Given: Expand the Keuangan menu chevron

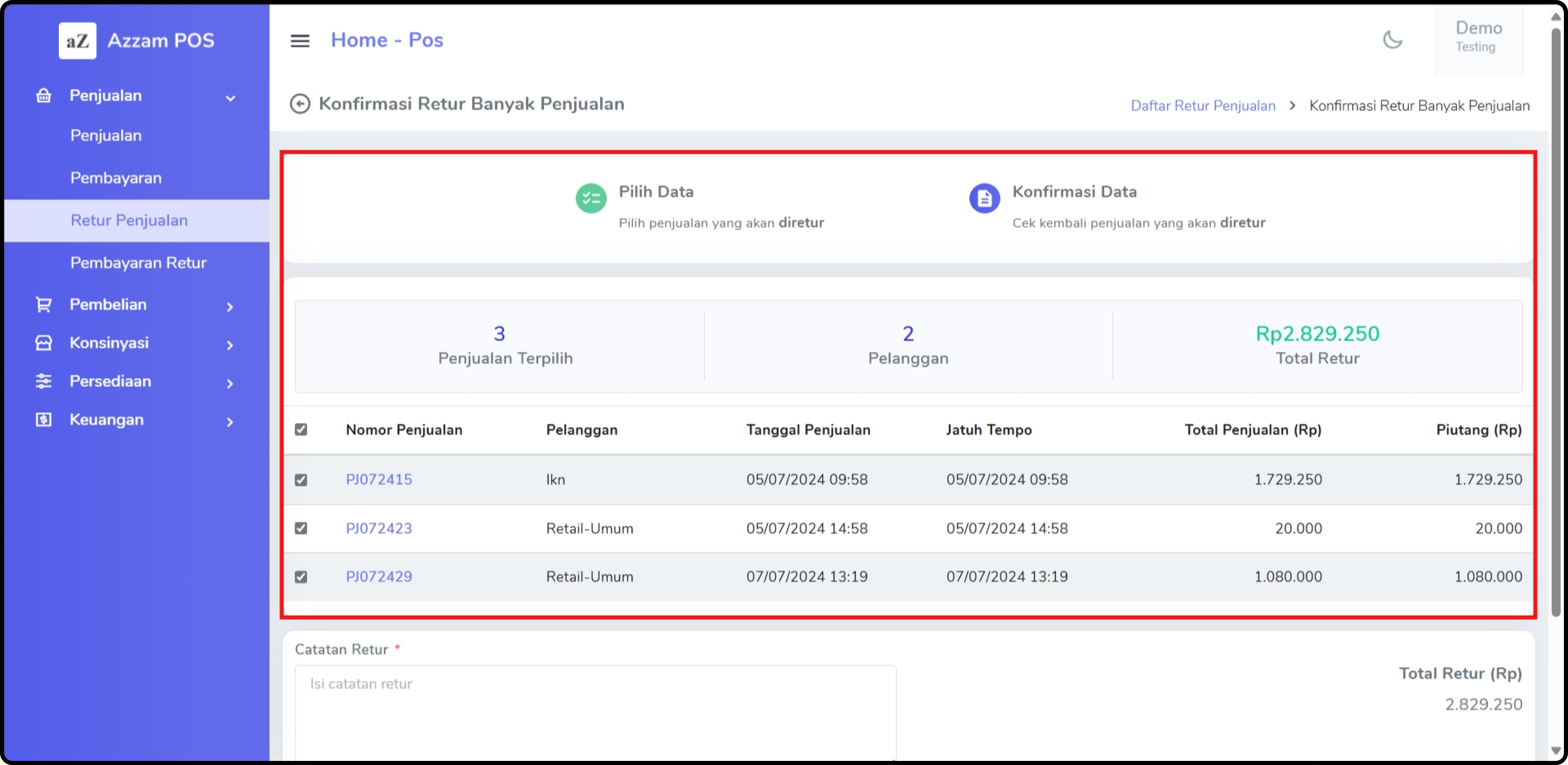Looking at the screenshot, I should pyautogui.click(x=230, y=422).
